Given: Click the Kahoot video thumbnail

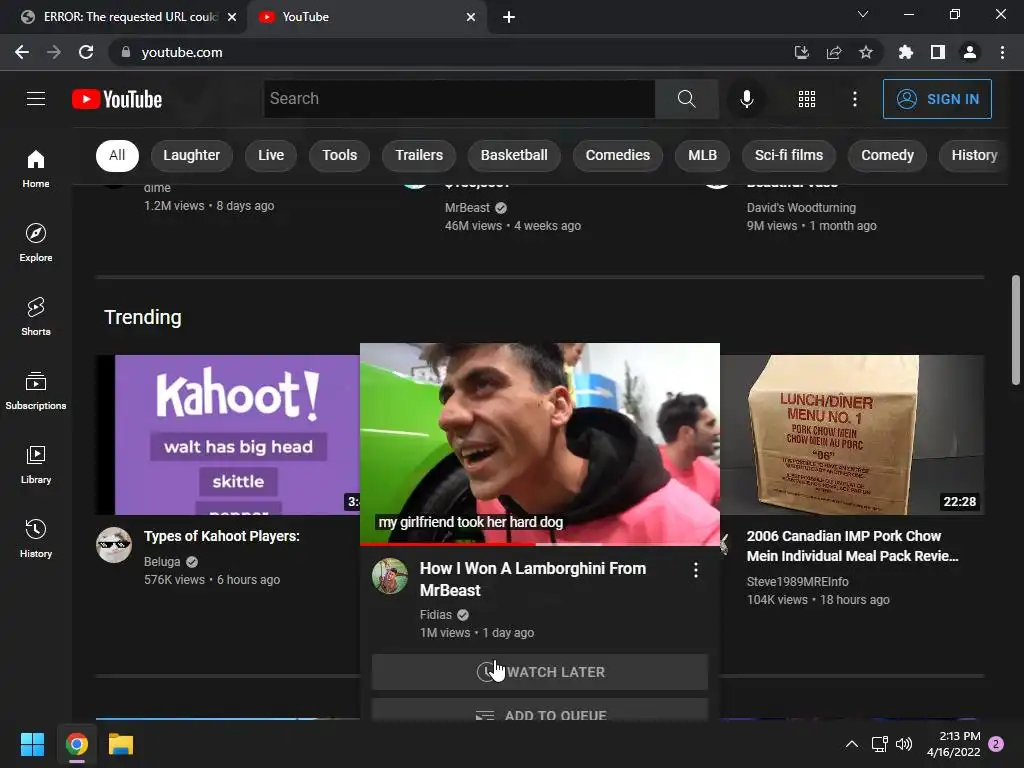Looking at the screenshot, I should click(x=227, y=435).
